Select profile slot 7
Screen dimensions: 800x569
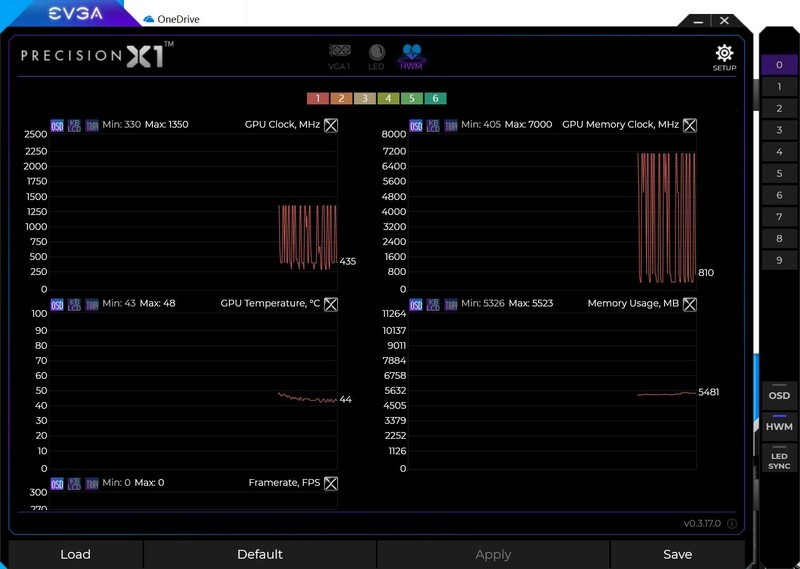point(779,216)
